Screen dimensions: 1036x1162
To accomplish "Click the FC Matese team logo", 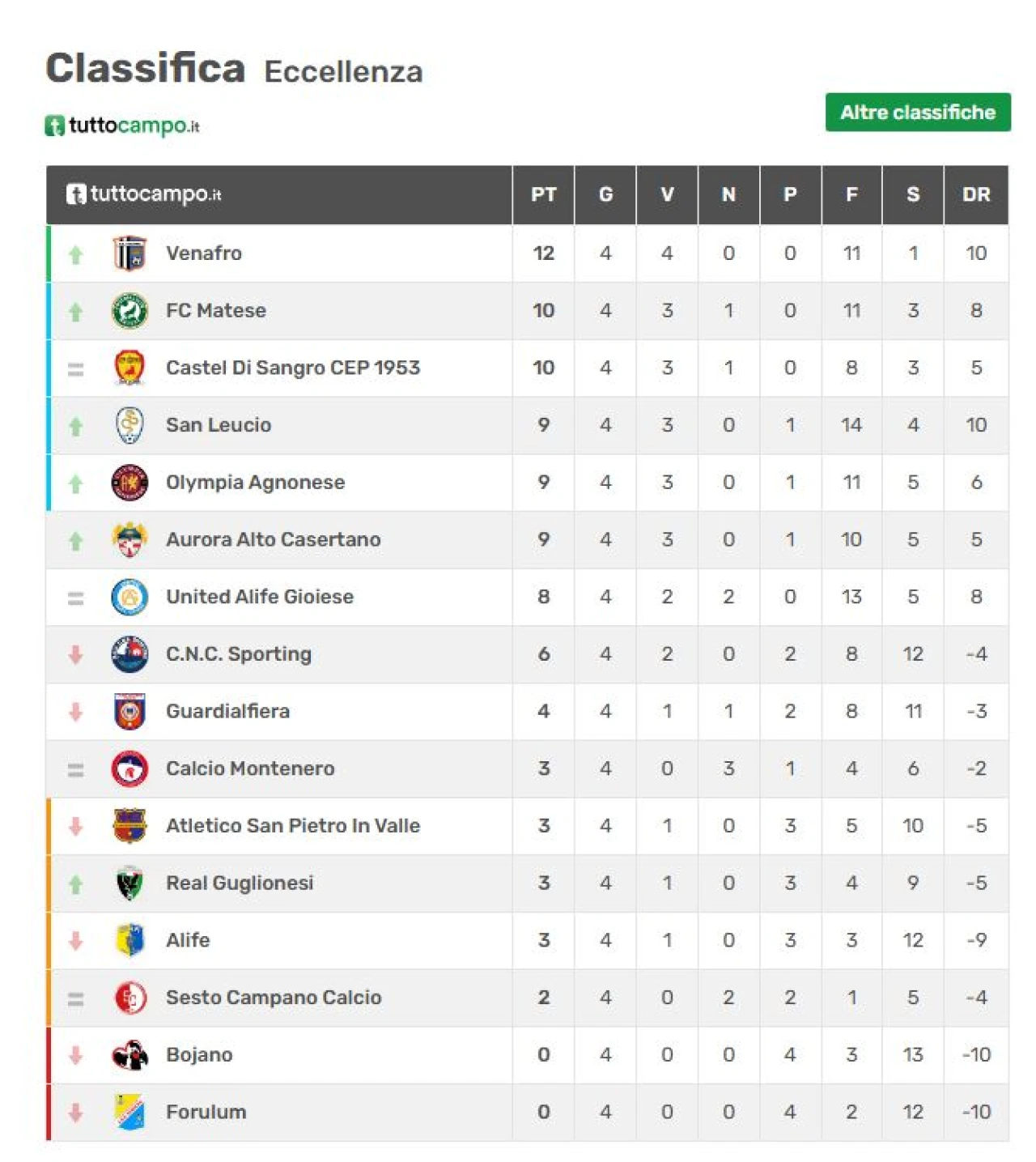I will tap(129, 311).
